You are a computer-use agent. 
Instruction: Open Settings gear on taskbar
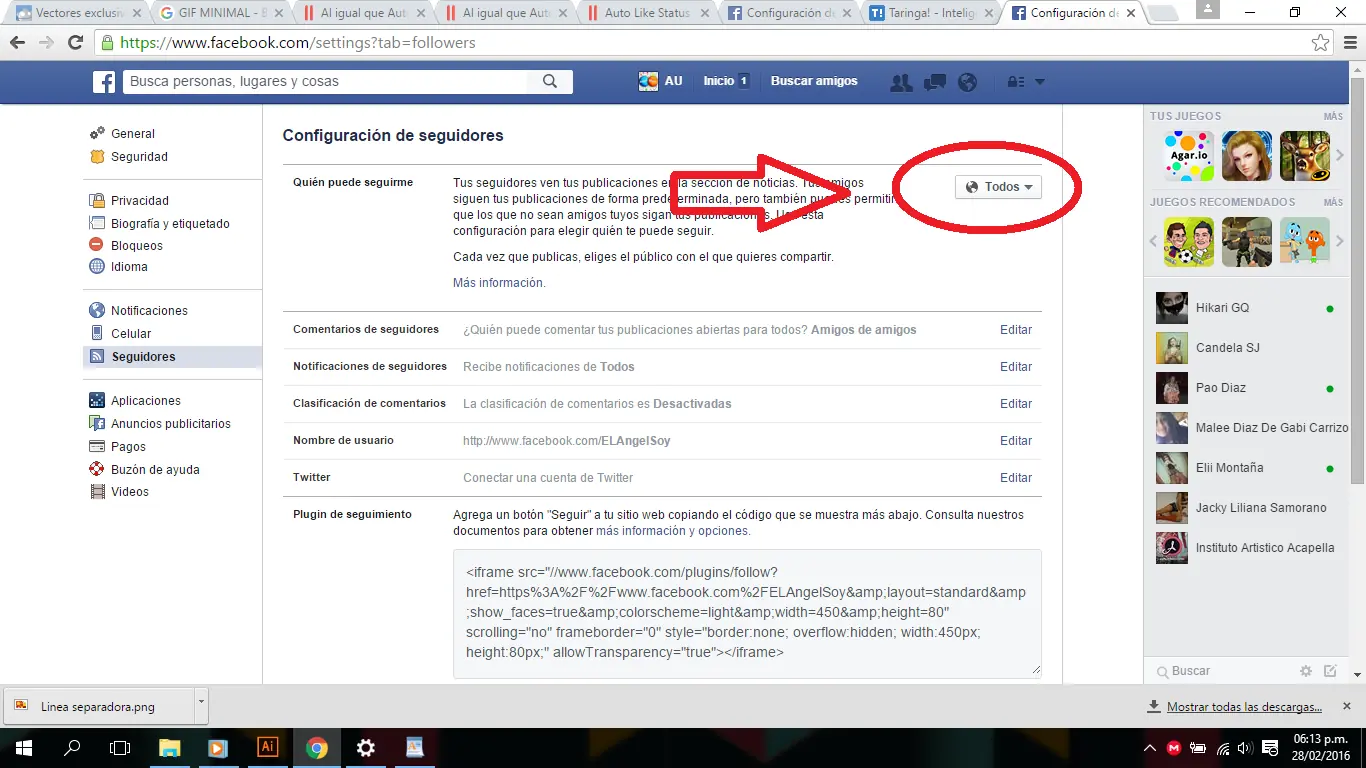pyautogui.click(x=366, y=747)
